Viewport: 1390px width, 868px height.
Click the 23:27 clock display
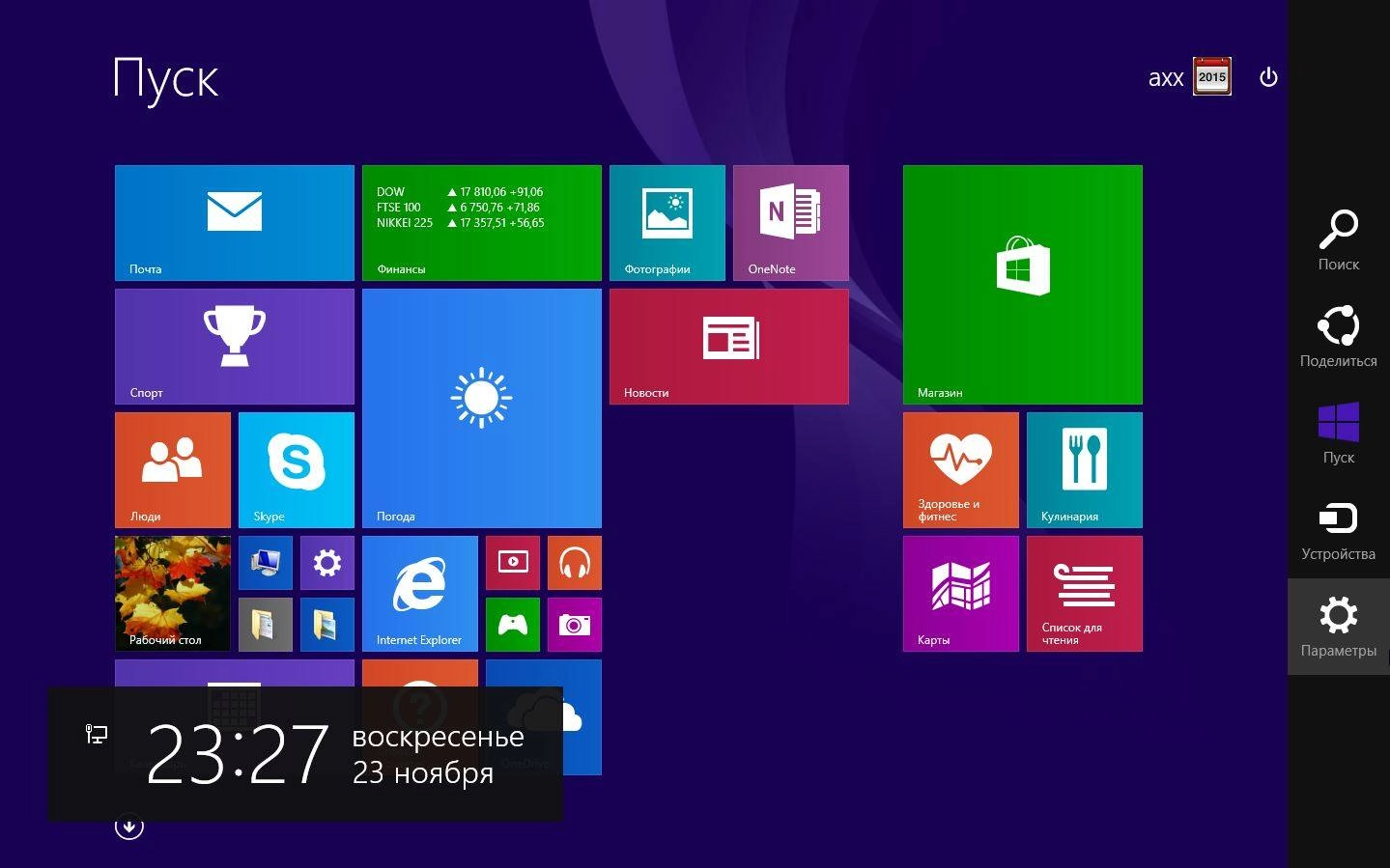pos(238,754)
